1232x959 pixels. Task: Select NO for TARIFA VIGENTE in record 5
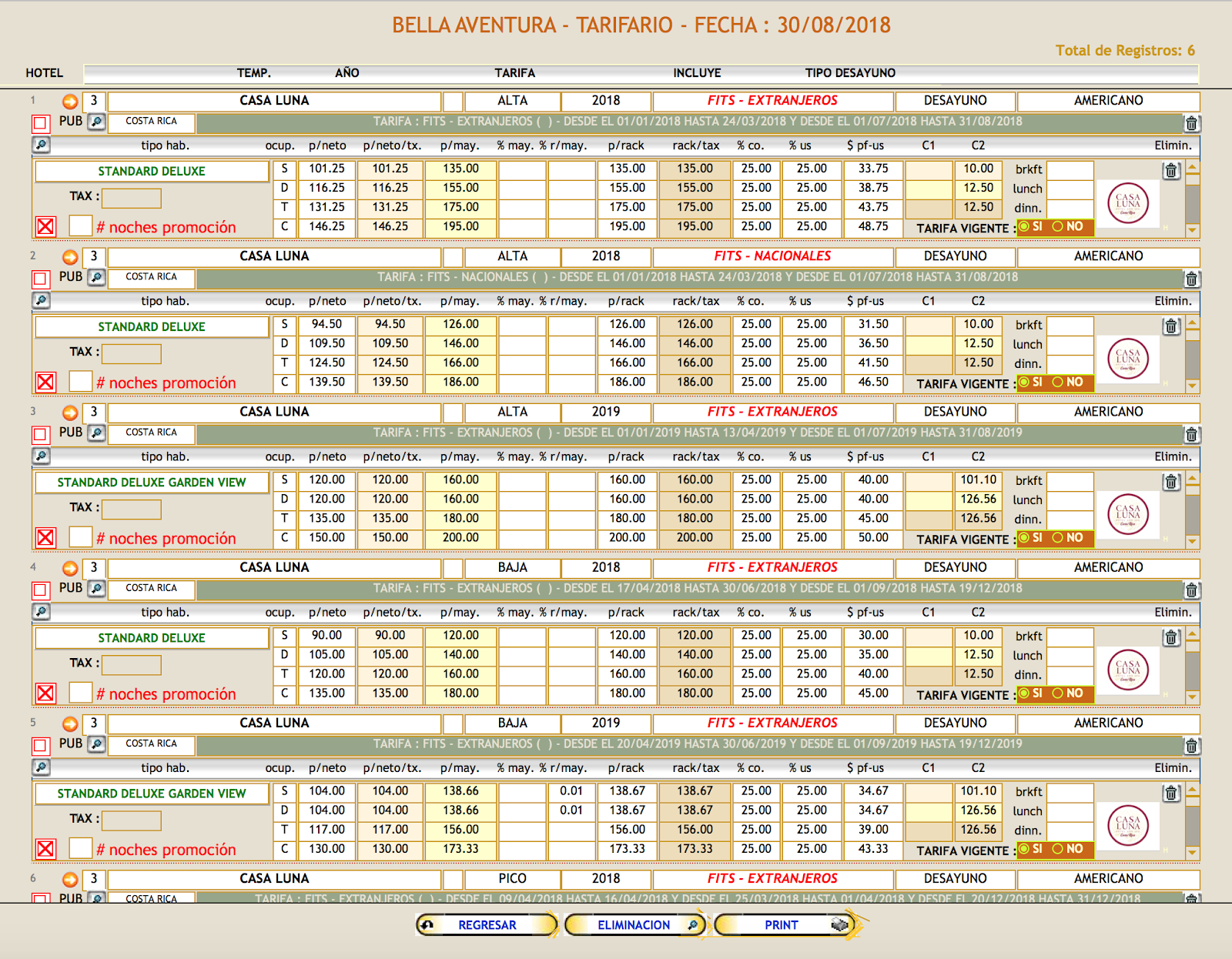pos(1058,848)
